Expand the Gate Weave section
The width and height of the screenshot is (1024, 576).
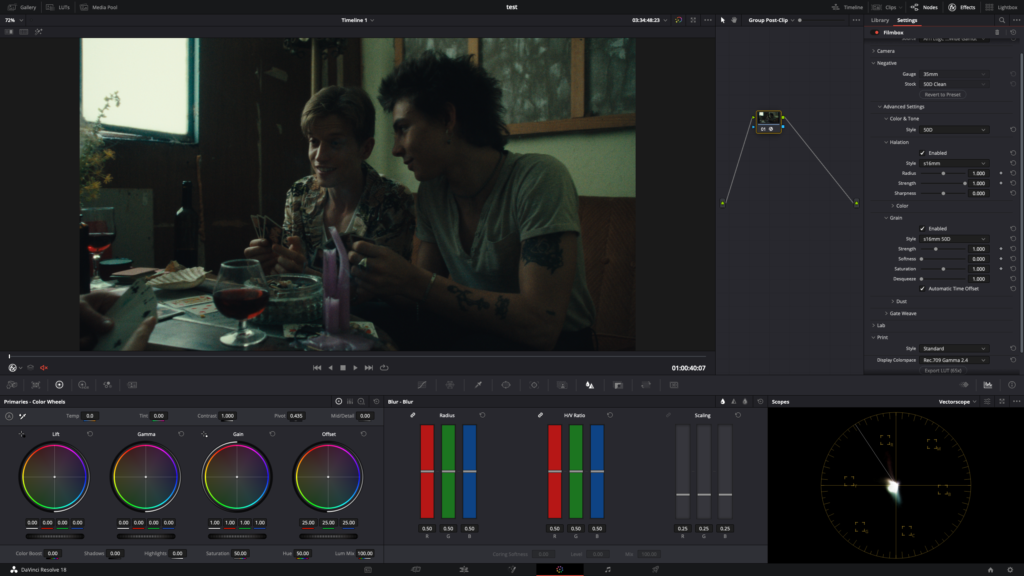pos(901,313)
